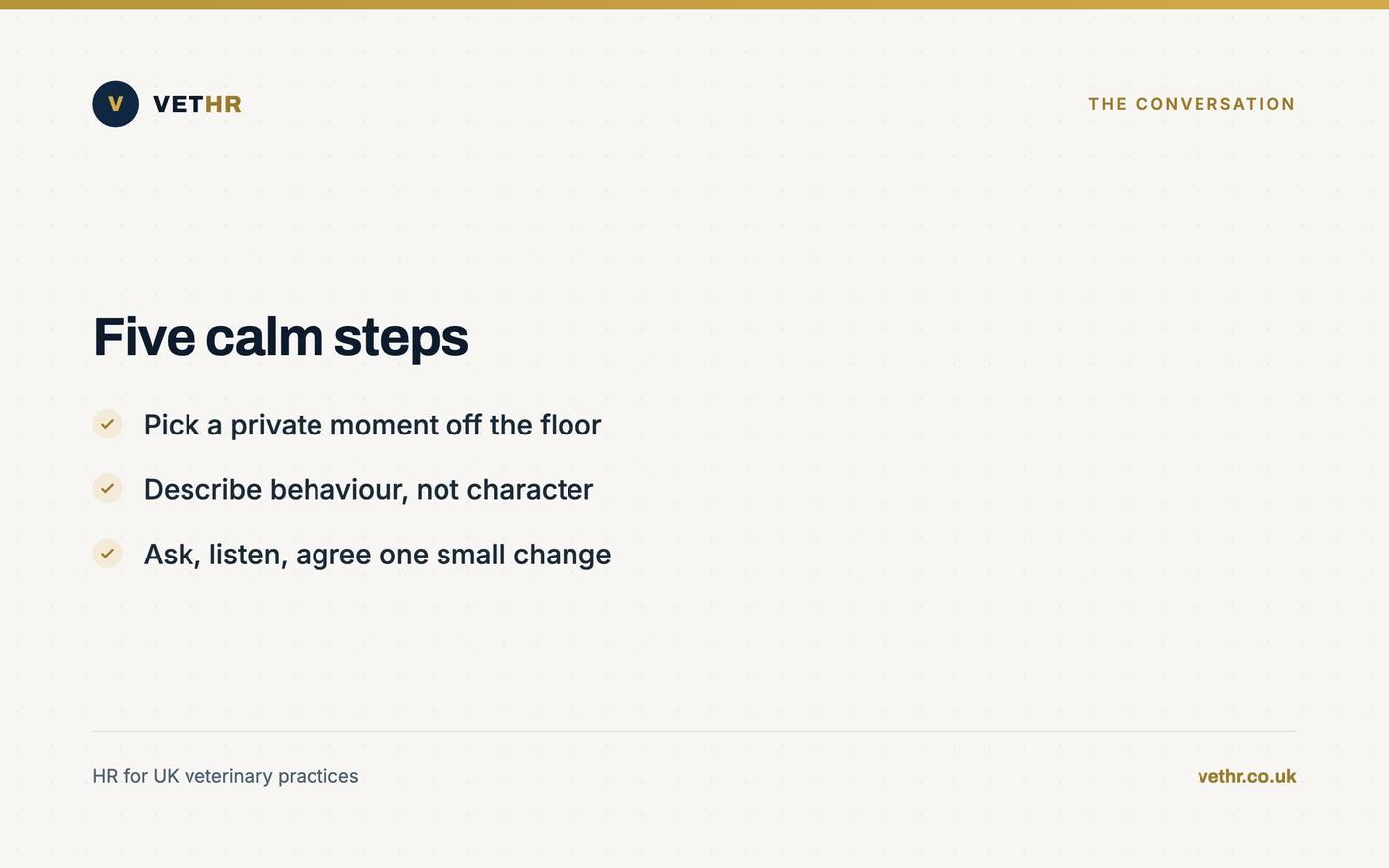Select the checkmark beside 'Ask, listen'
The height and width of the screenshot is (868, 1389).
[107, 554]
